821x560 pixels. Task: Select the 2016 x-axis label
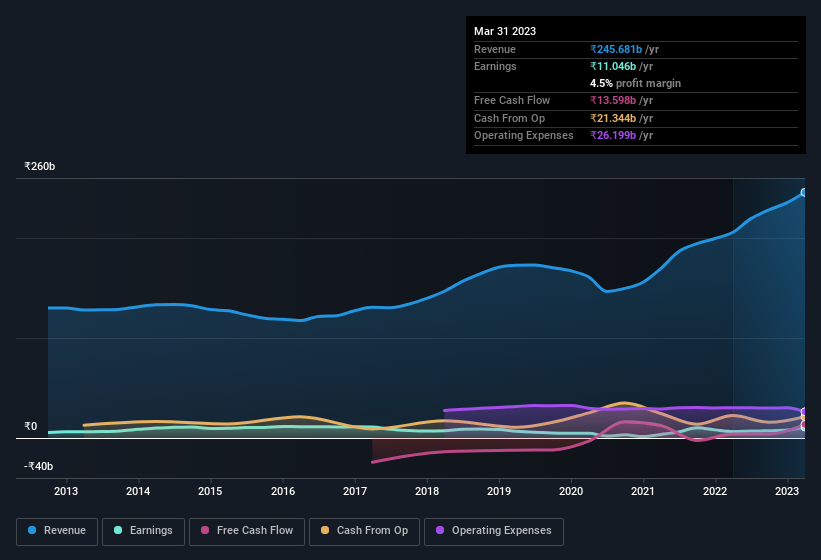click(283, 491)
